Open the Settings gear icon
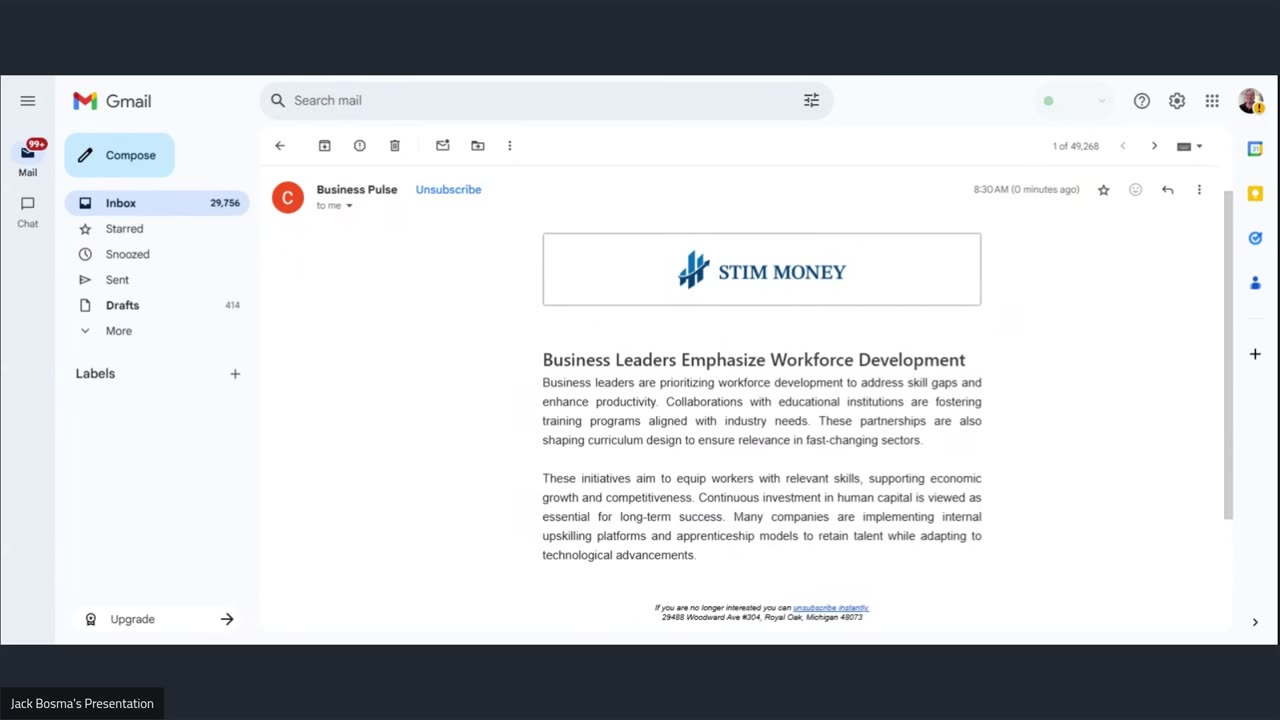 [1177, 101]
